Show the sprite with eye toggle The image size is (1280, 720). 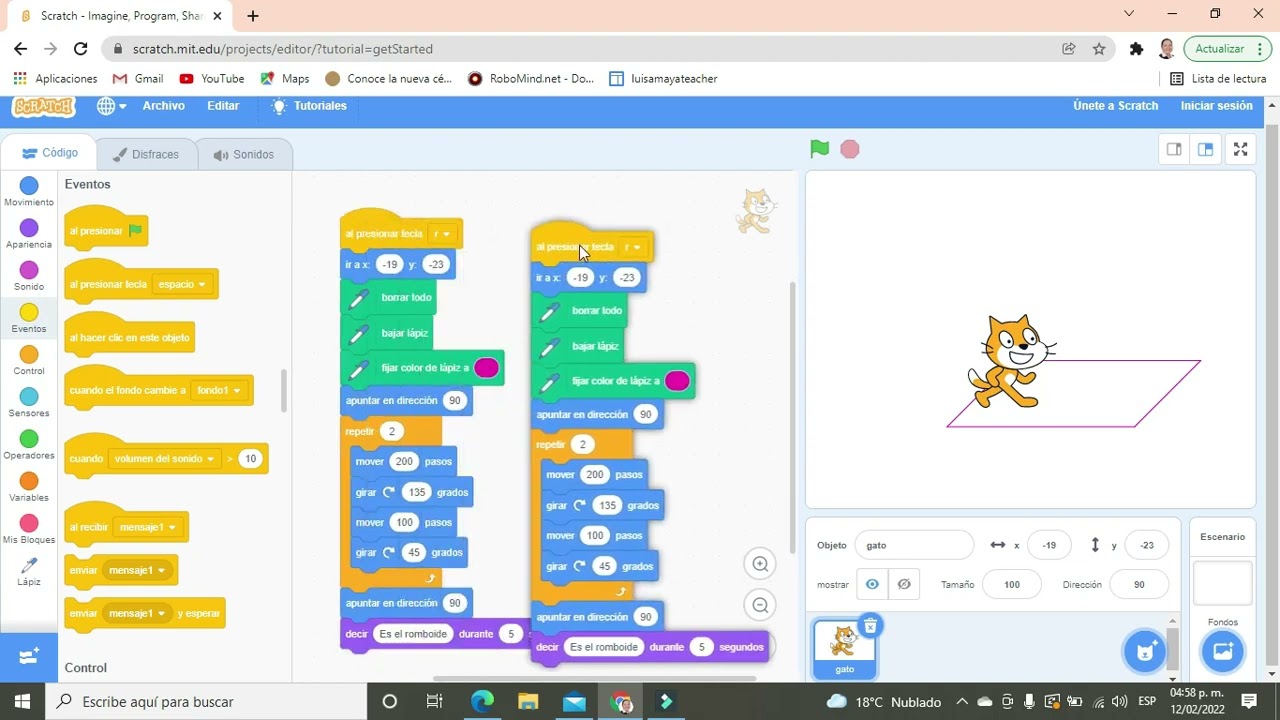point(872,584)
